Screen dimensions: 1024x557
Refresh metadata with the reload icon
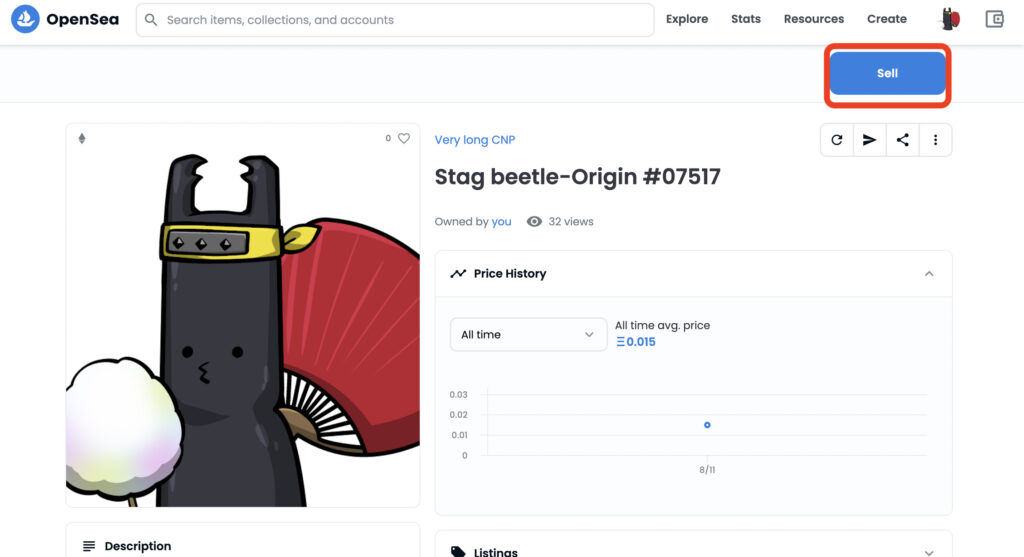point(837,140)
